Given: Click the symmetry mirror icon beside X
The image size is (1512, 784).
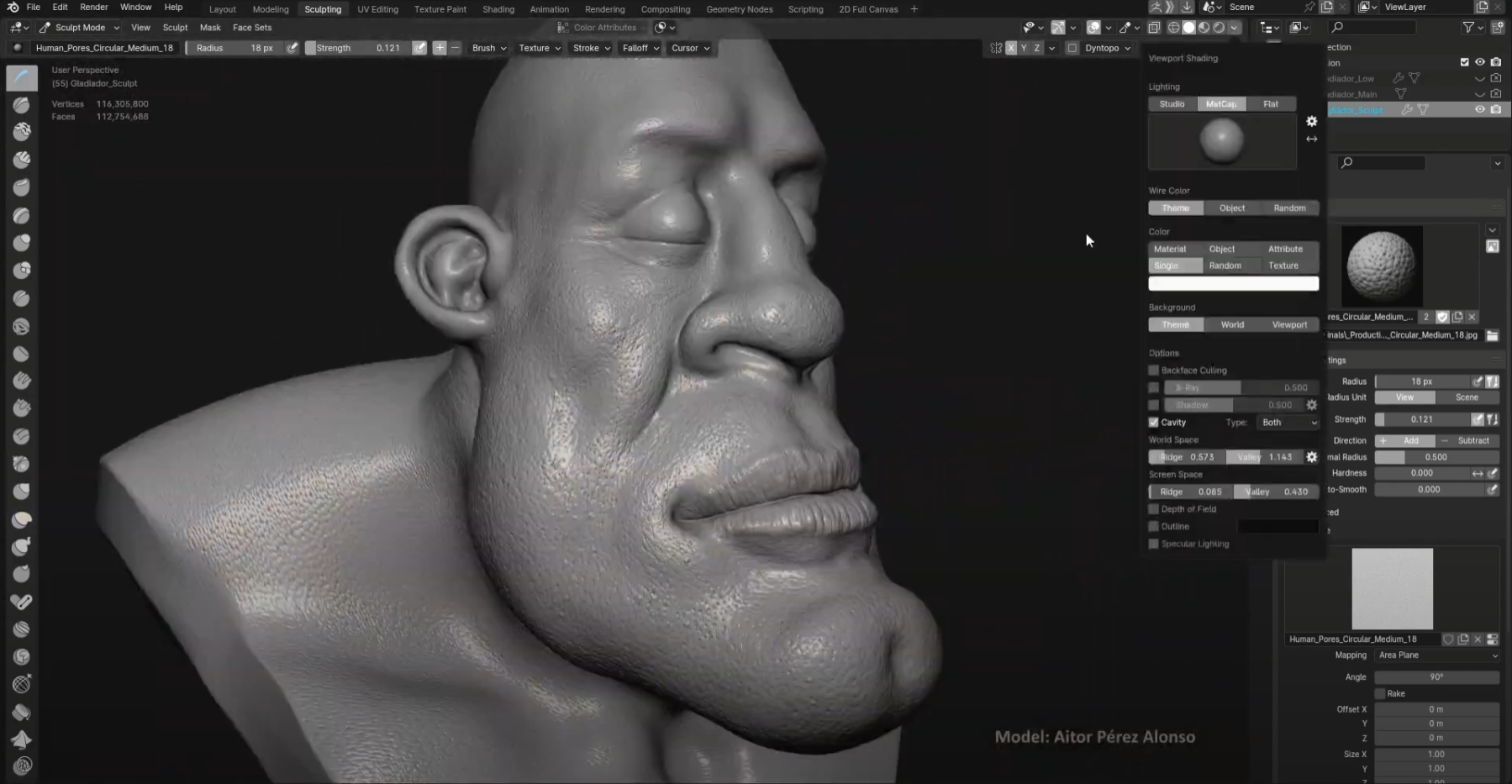Looking at the screenshot, I should click(x=996, y=48).
